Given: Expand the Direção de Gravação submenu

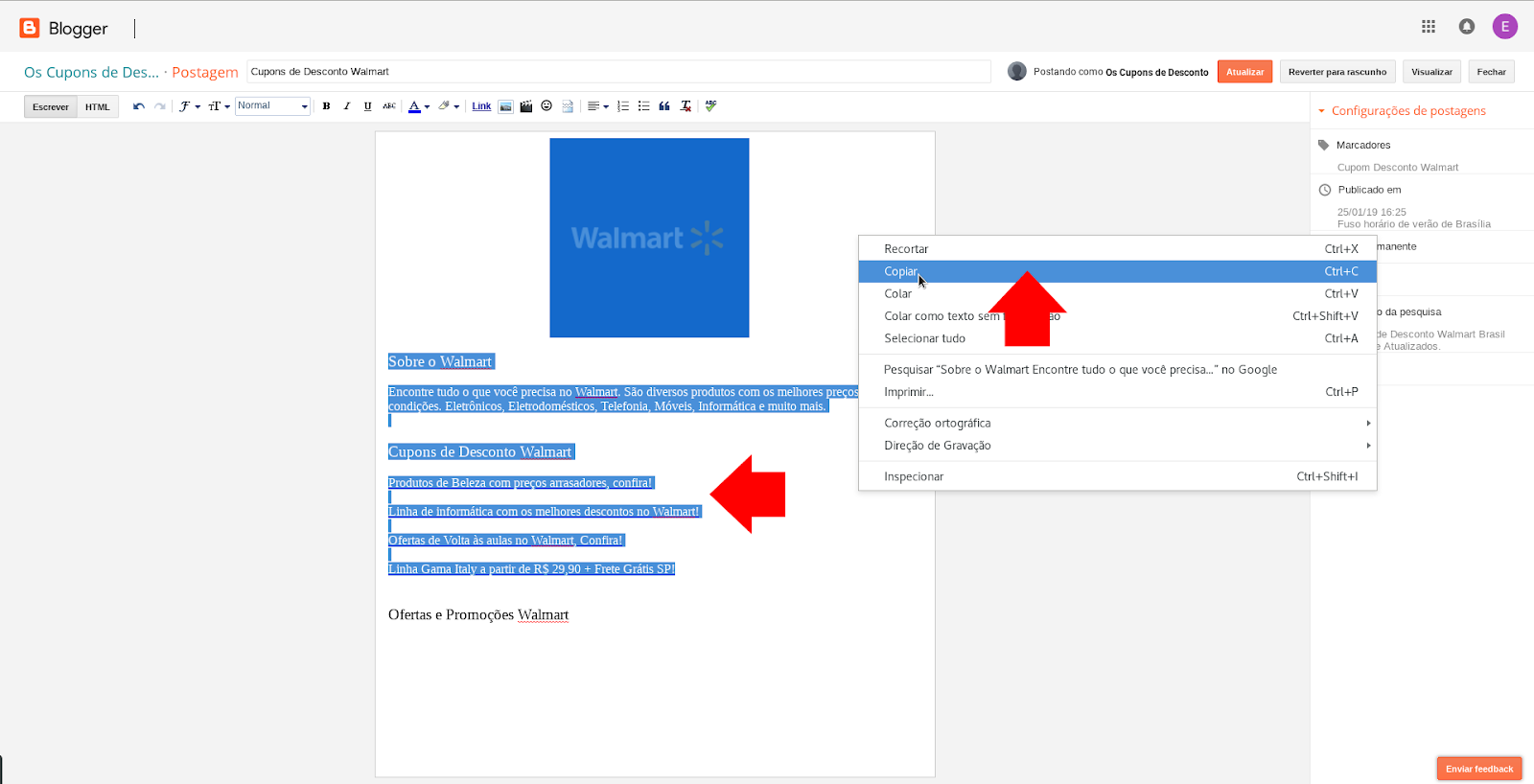Looking at the screenshot, I should pos(1117,446).
